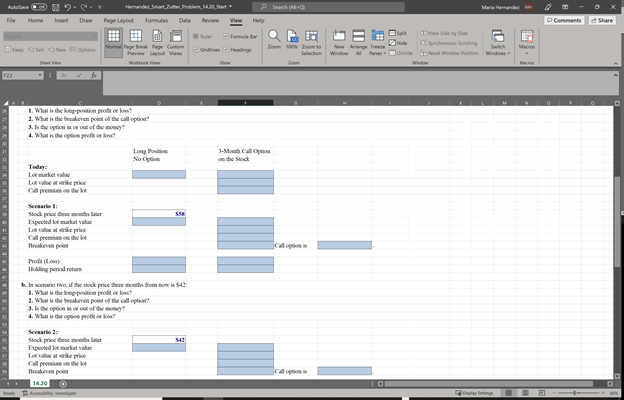Click Maria Hernandez account avatar

point(528,7)
